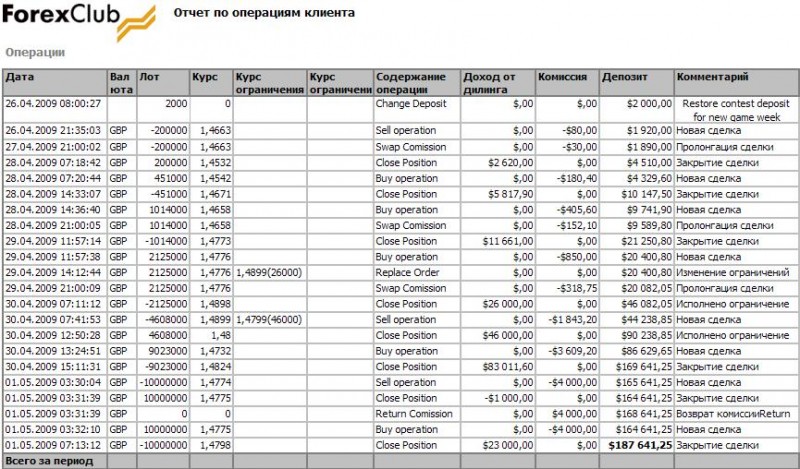Screen dimensions: 800x469
Task: Sort by the 'Лот' column header
Action: tap(149, 76)
